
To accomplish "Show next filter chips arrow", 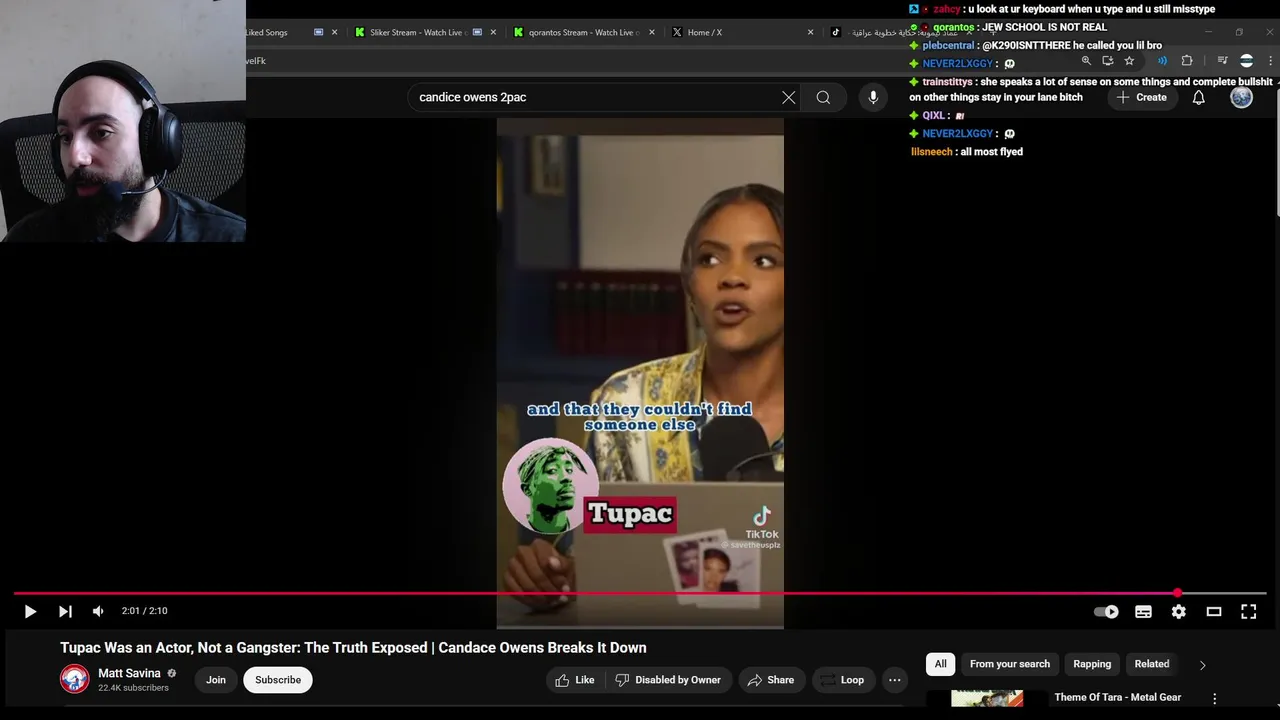I will (x=1202, y=665).
